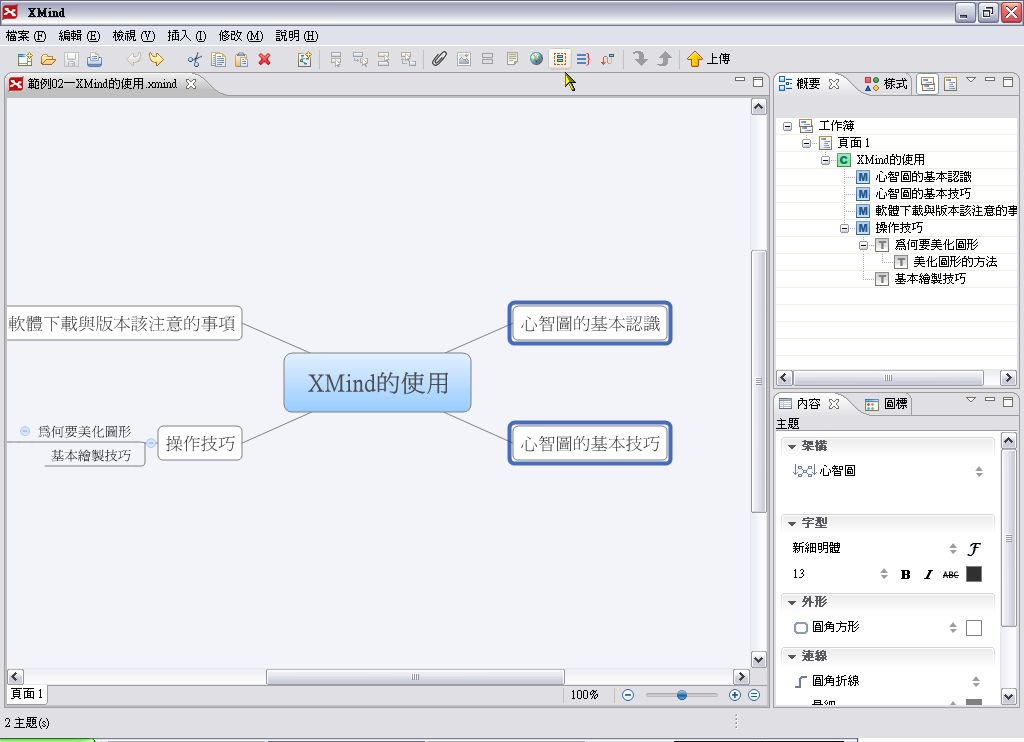Pick the white shape fill color swatch

(974, 628)
